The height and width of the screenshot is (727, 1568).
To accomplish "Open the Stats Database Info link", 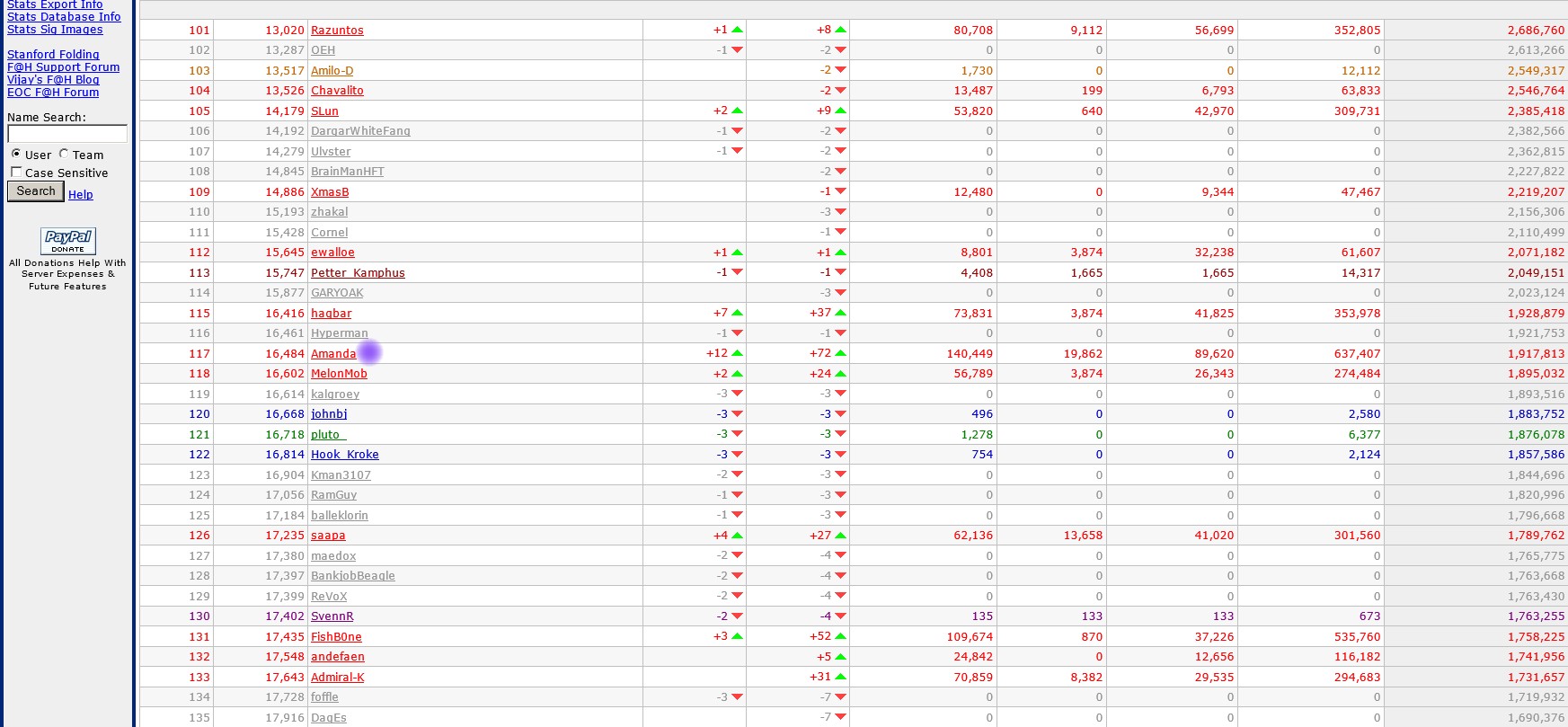I will (x=64, y=17).
